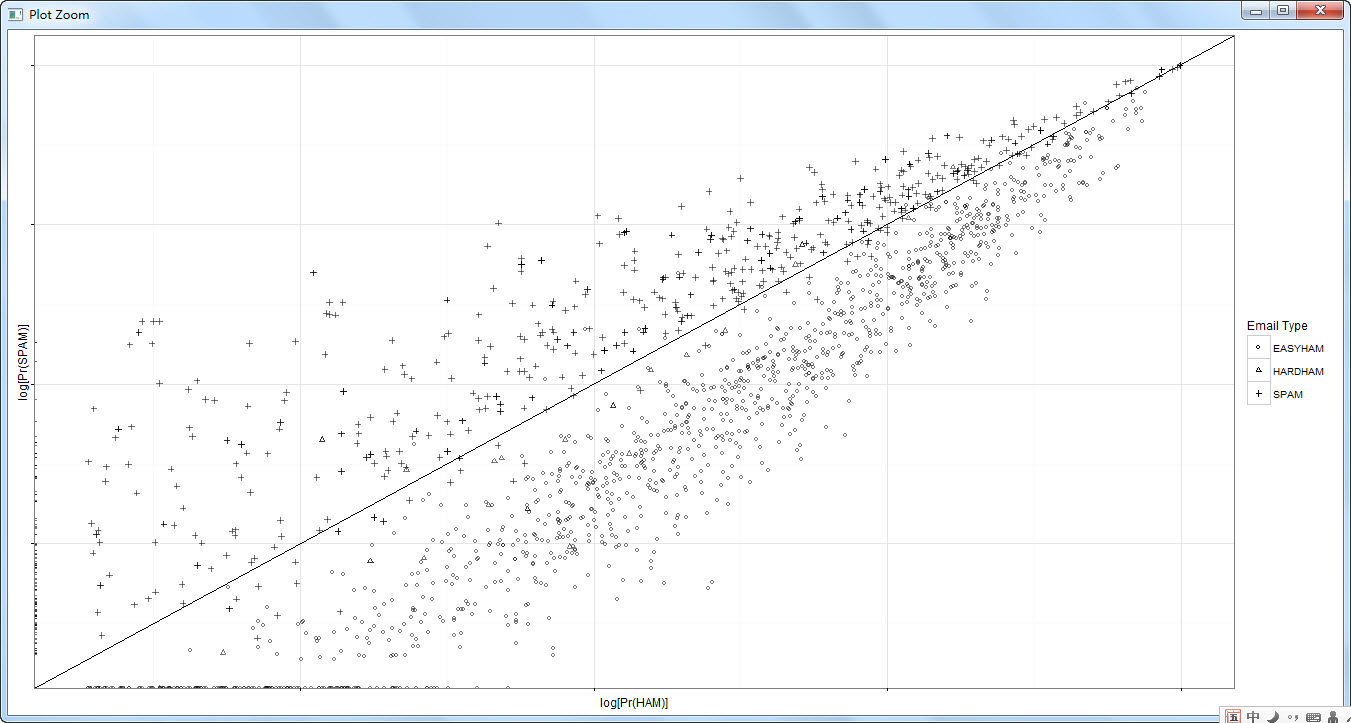Screen dimensions: 1351x723
Task: Click the "Email Type" legend title
Action: [x=1277, y=326]
